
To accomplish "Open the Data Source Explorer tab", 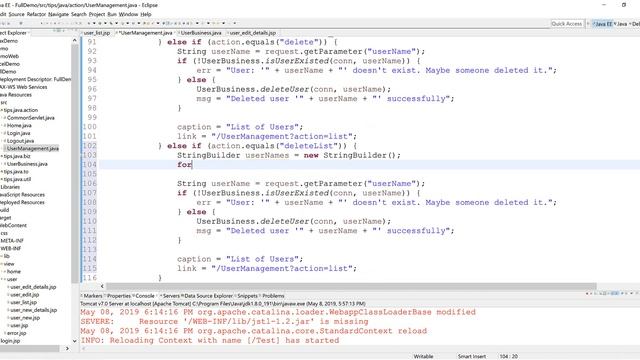I will coord(208,296).
